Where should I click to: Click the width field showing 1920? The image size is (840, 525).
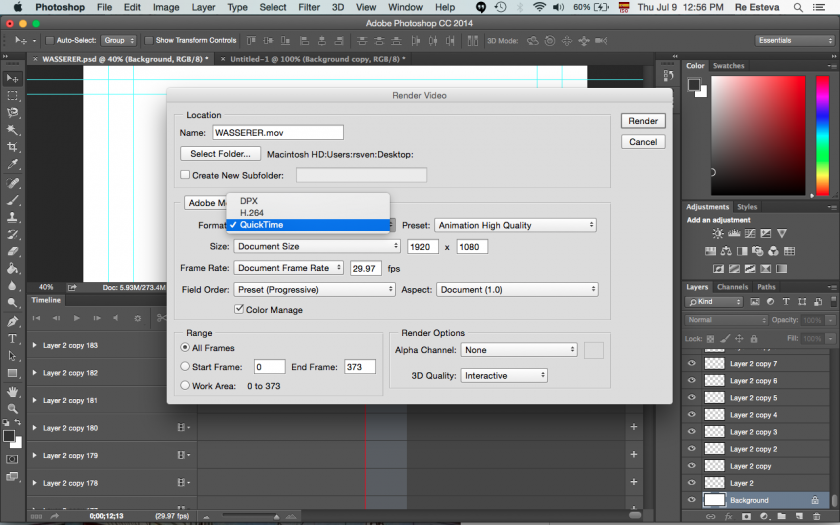coord(423,246)
